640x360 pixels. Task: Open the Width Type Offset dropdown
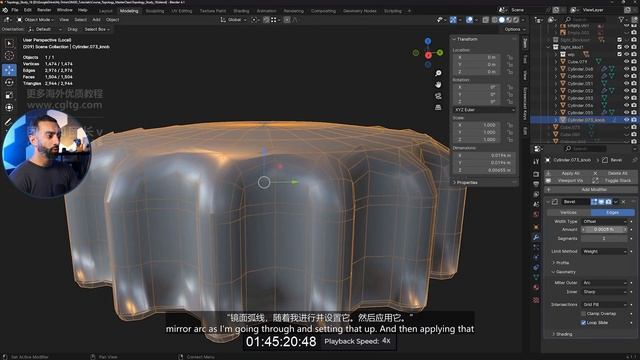coord(604,221)
